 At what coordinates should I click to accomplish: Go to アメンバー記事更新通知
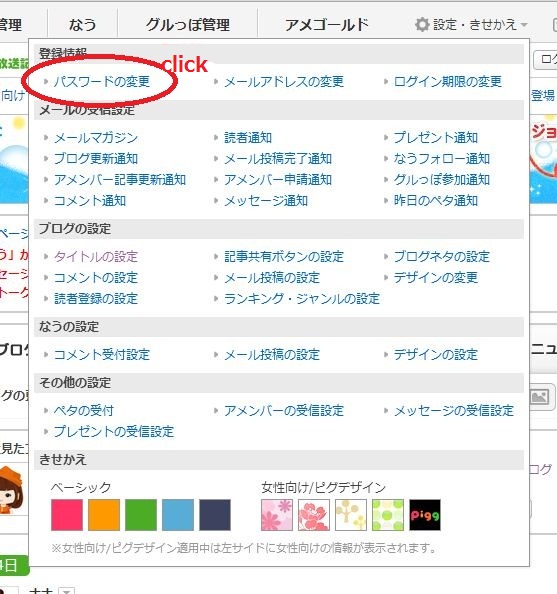pos(120,180)
